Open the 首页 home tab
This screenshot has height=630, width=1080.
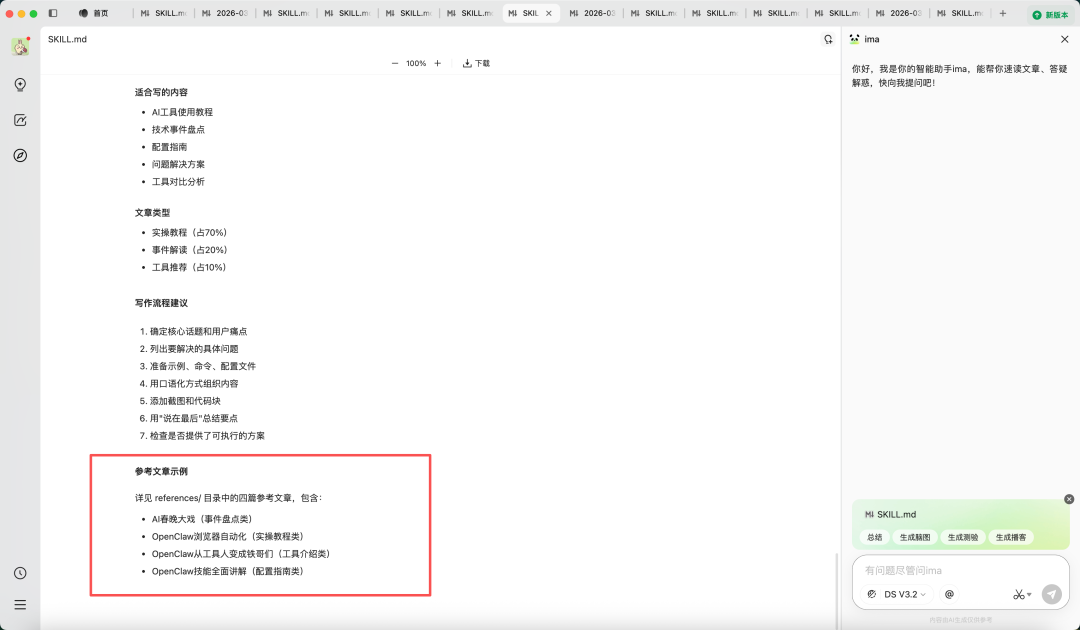94,13
